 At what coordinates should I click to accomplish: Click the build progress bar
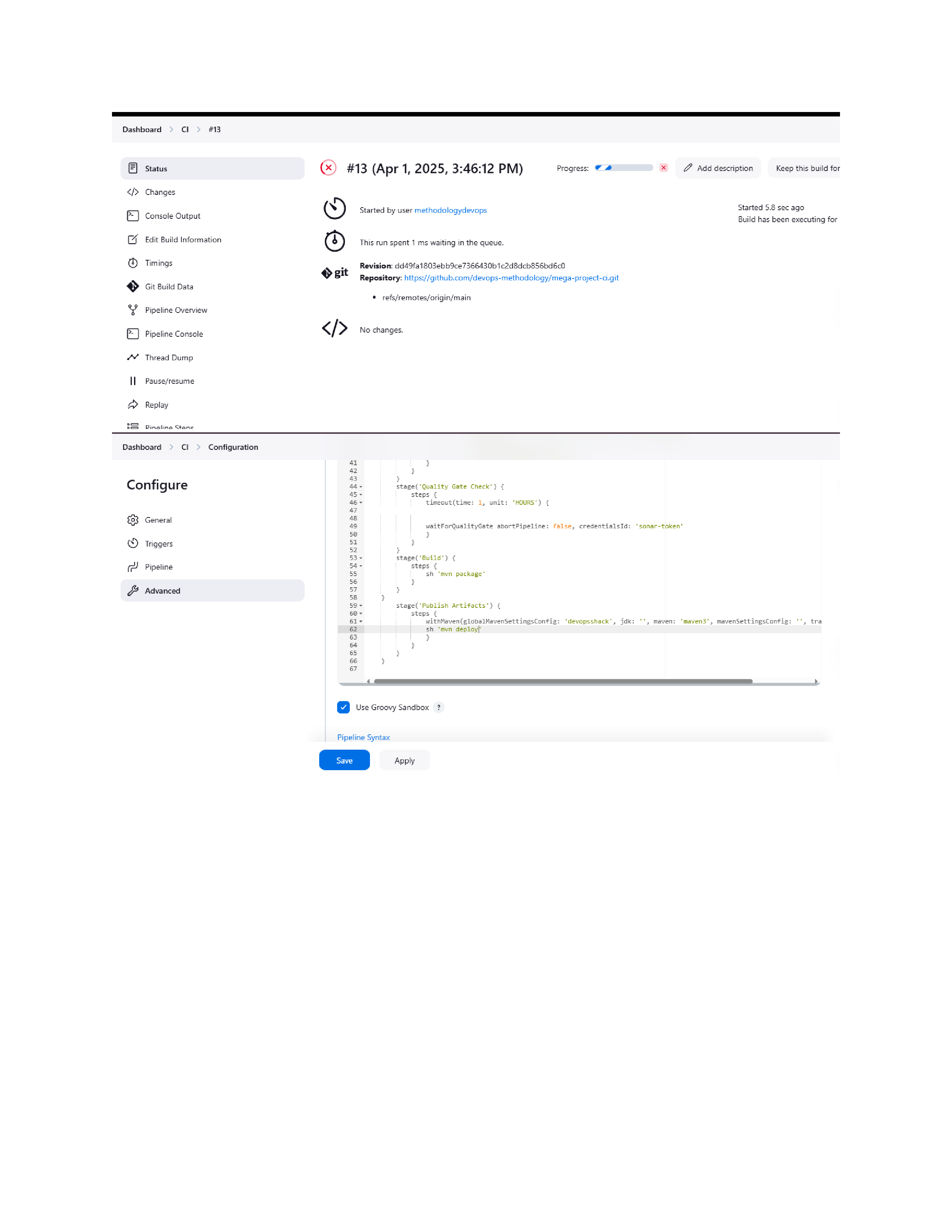coord(624,168)
